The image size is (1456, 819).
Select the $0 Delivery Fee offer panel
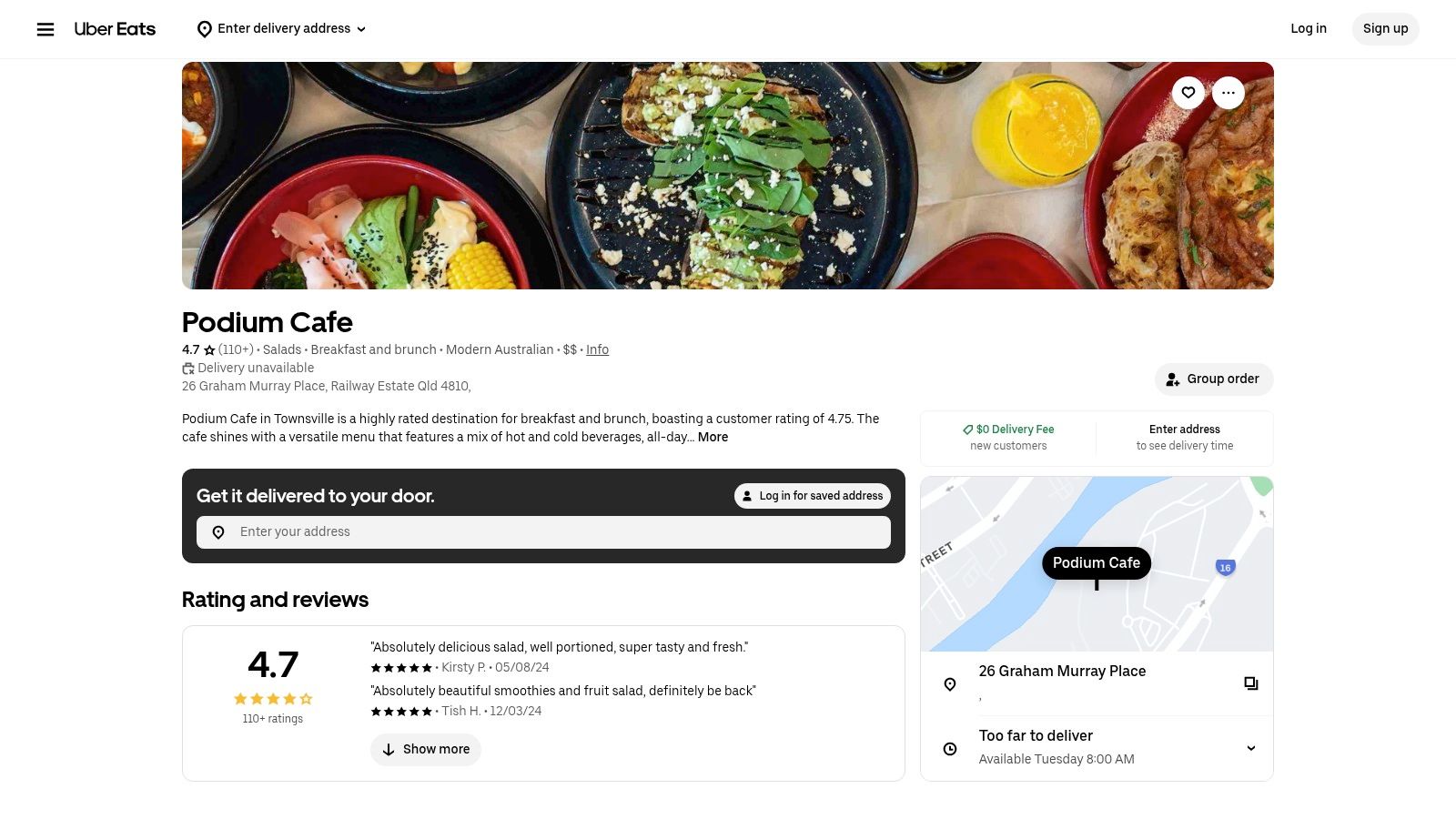click(x=1008, y=438)
